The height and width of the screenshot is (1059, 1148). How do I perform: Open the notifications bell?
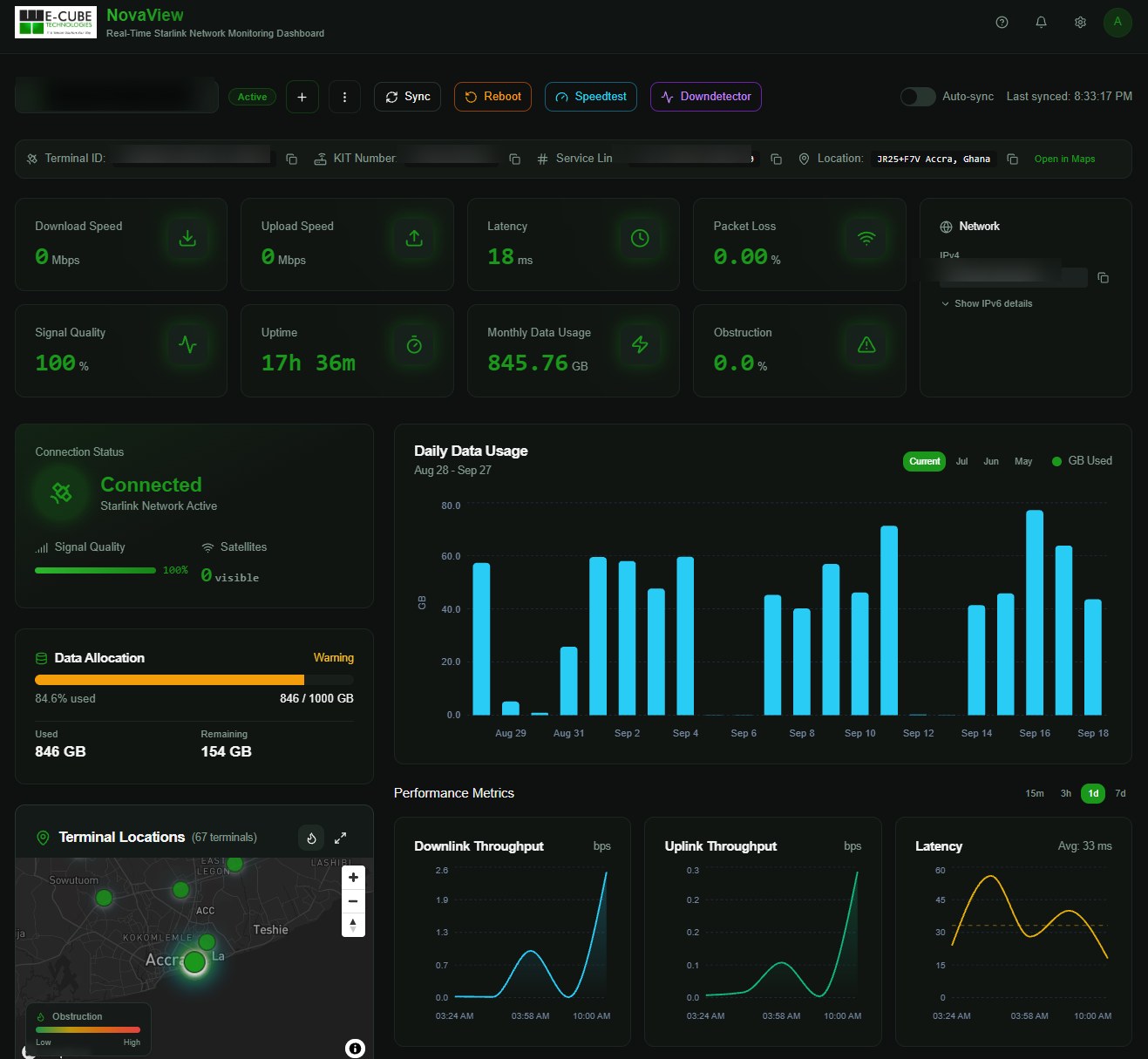point(1041,23)
